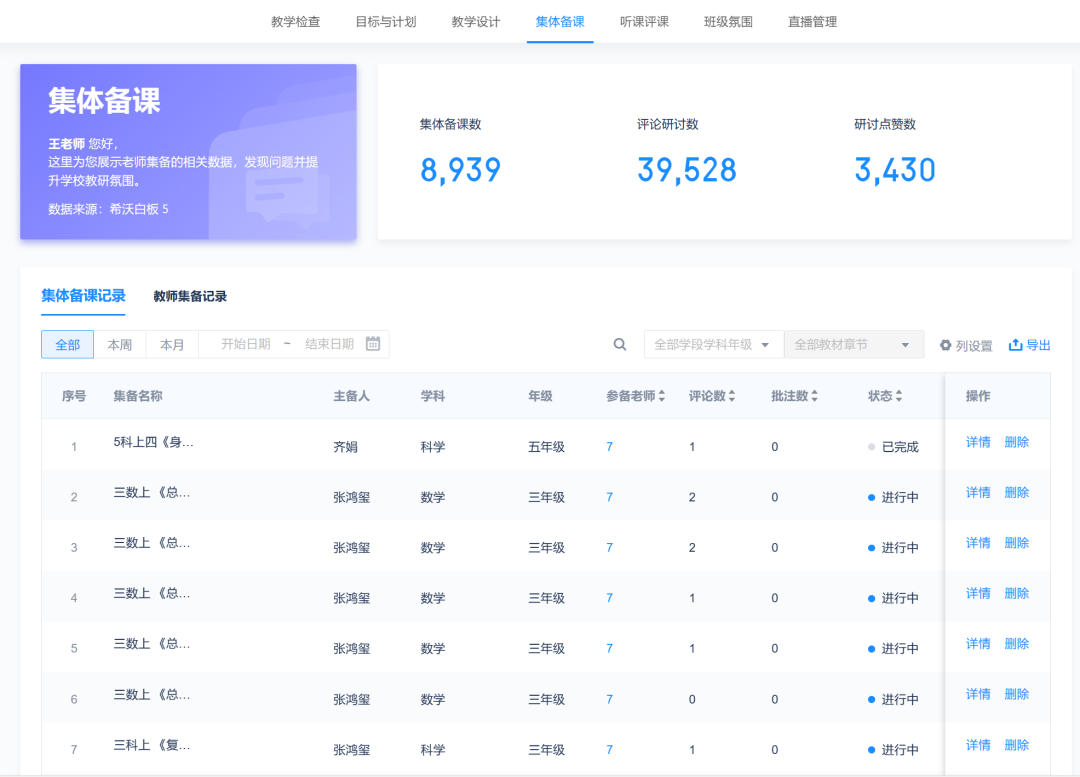The width and height of the screenshot is (1080, 777).
Task: Click 删除 for row 2
Action: [1017, 493]
